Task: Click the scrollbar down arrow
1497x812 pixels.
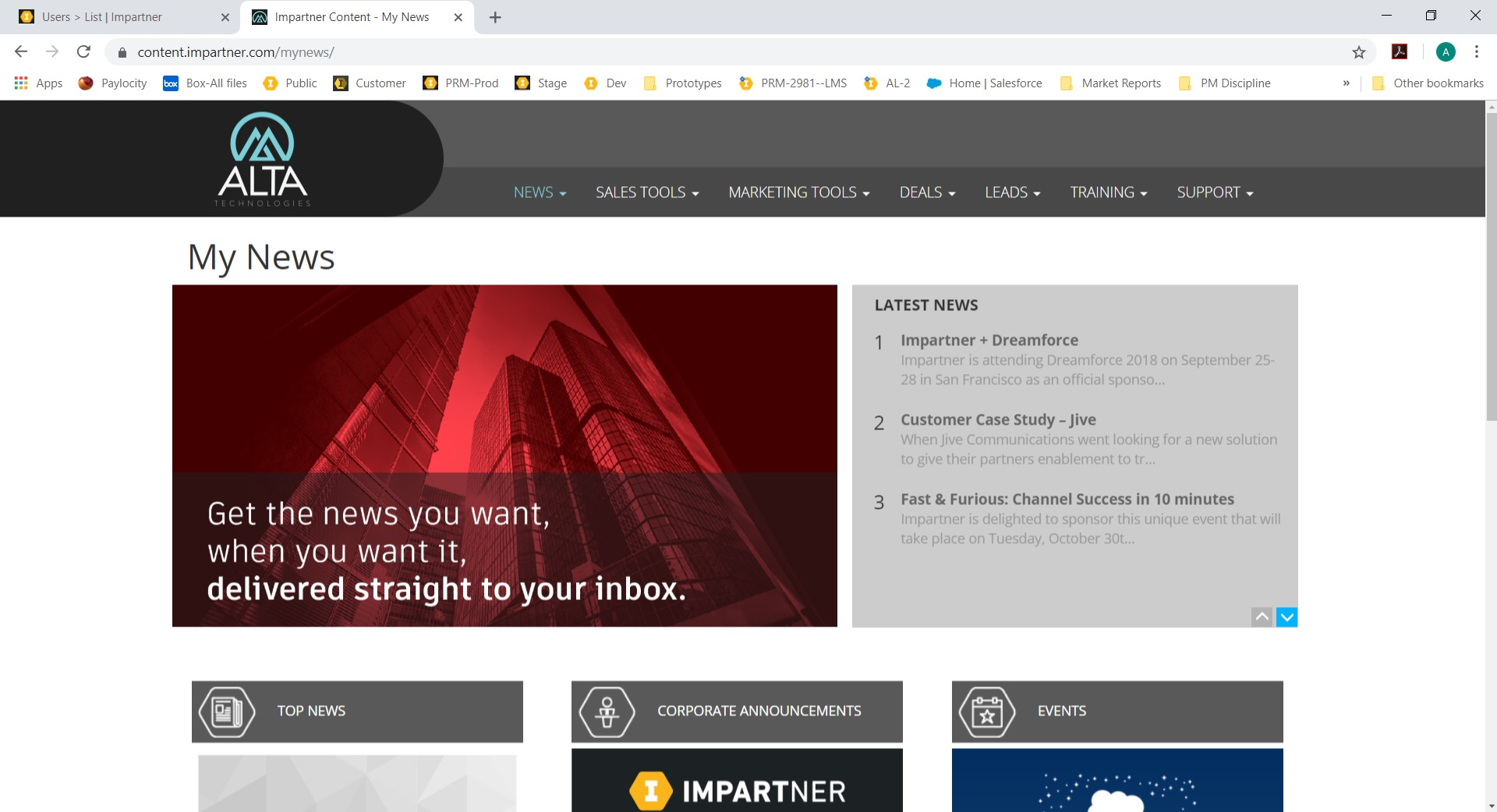Action: 1491,806
